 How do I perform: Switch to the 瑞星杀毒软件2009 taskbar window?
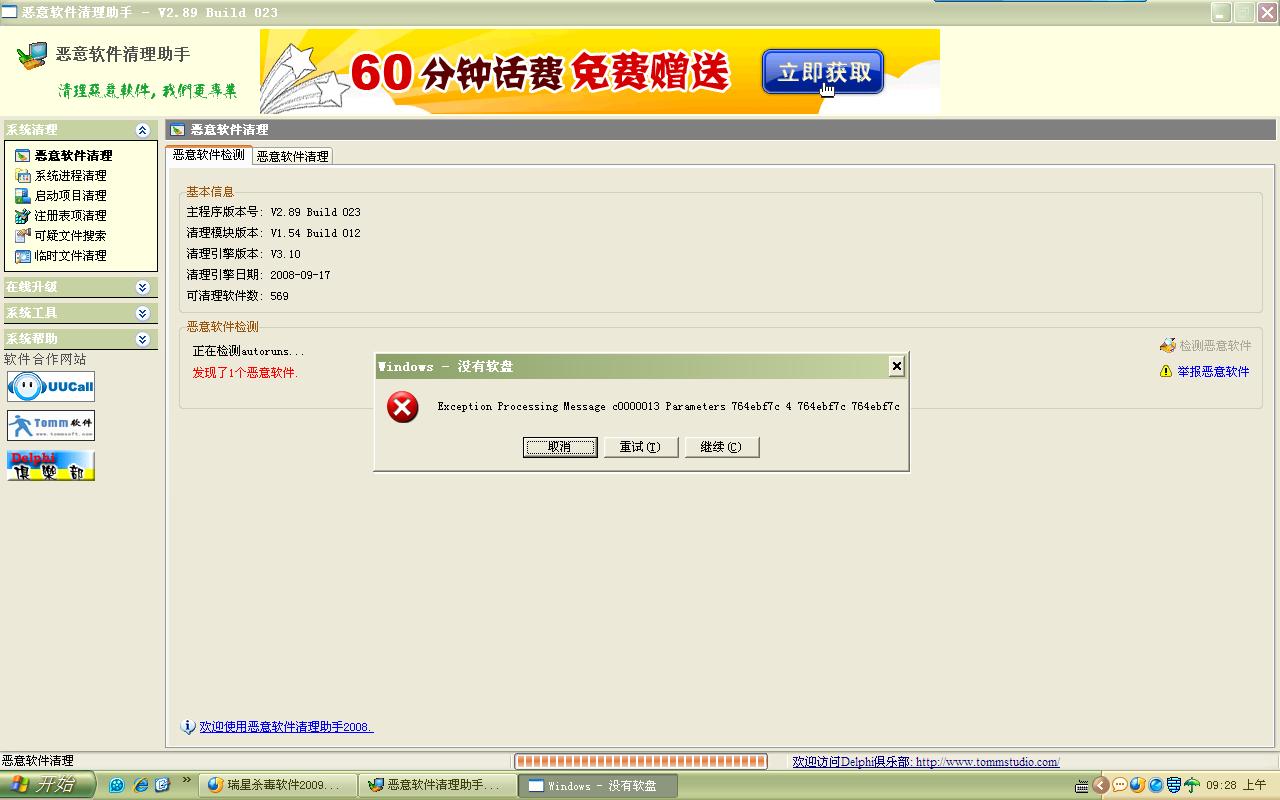click(x=277, y=786)
